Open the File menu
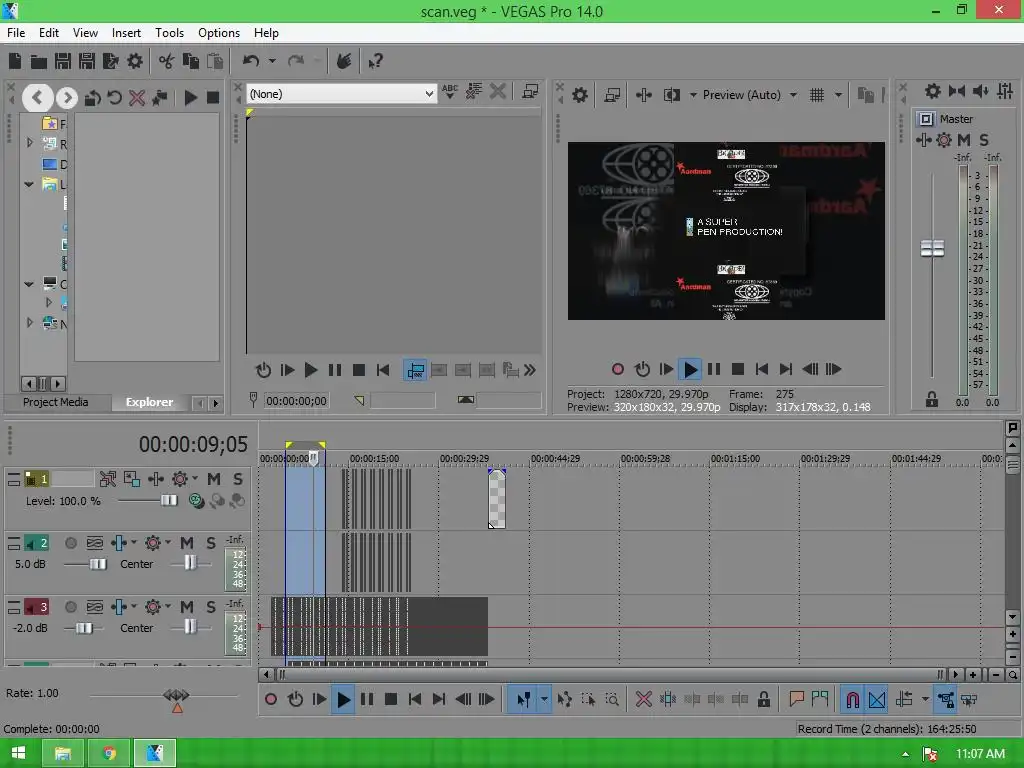This screenshot has height=768, width=1024. pyautogui.click(x=16, y=33)
